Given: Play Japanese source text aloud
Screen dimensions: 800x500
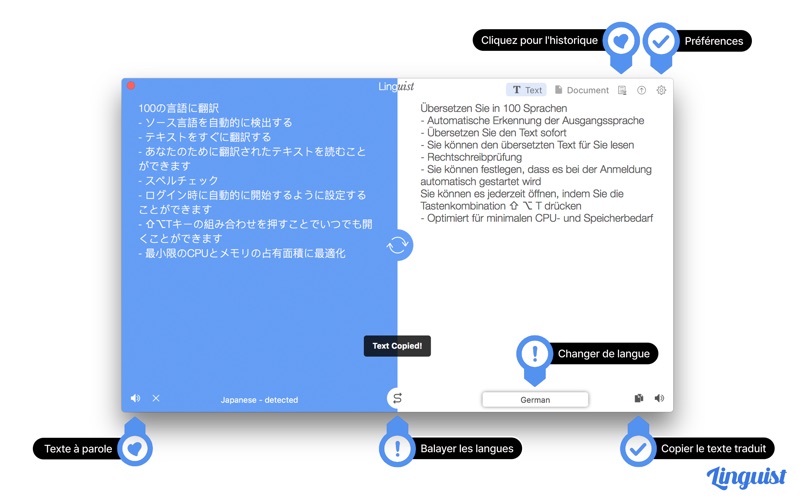Looking at the screenshot, I should coord(135,398).
